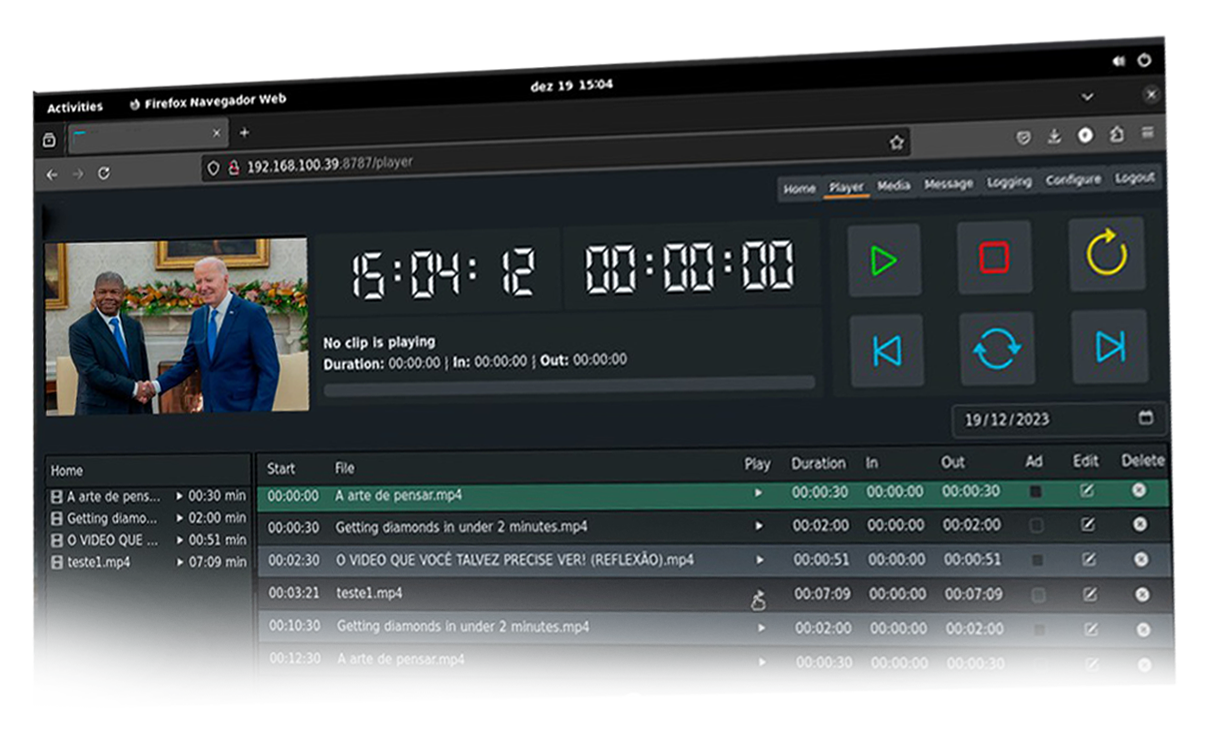Click the Logout button
The width and height of the screenshot is (1210, 733).
pos(1135,178)
